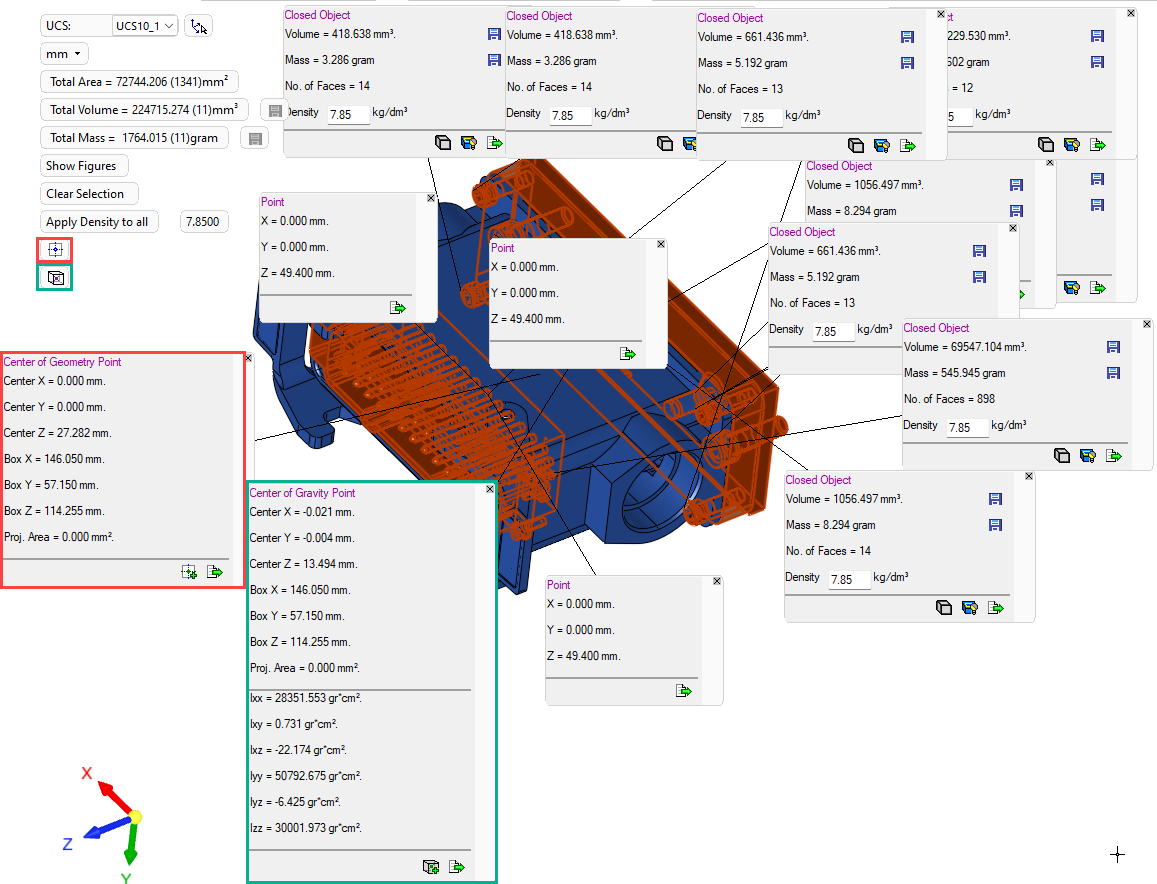Click export arrow in Center of Geometry panel

tap(214, 572)
